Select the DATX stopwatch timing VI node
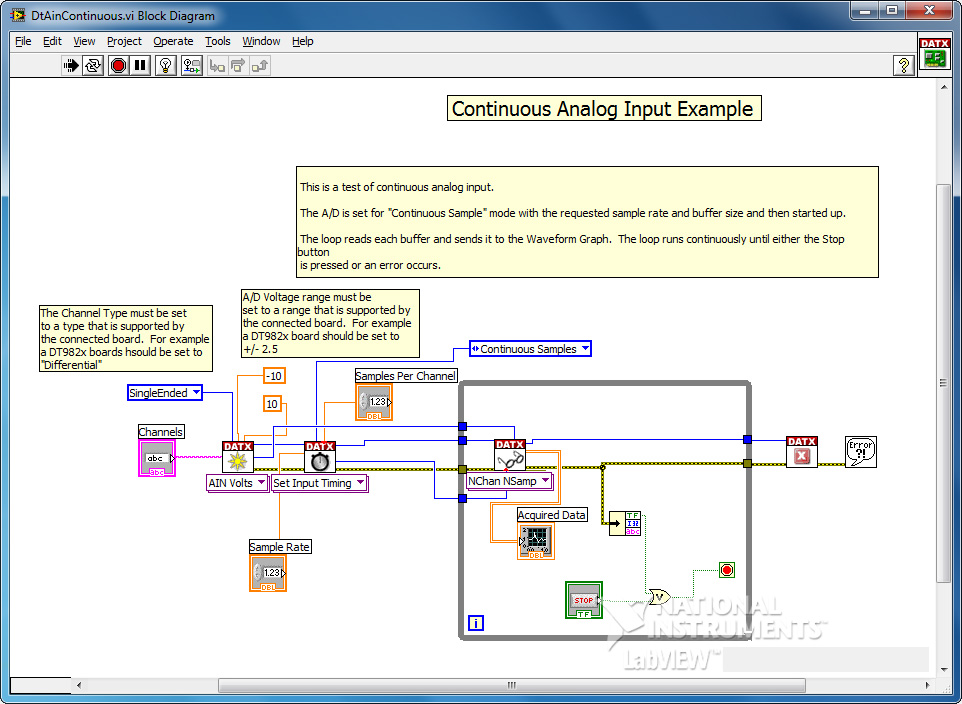 pos(320,457)
